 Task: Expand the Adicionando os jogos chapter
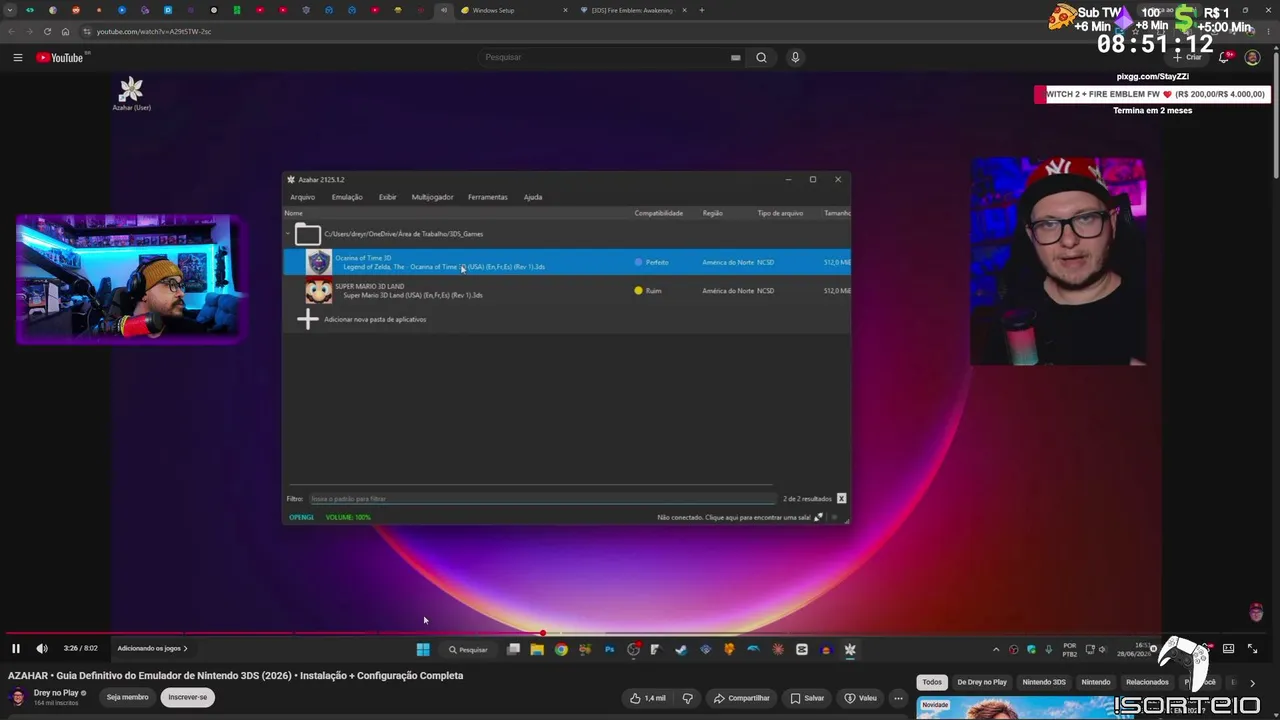152,648
